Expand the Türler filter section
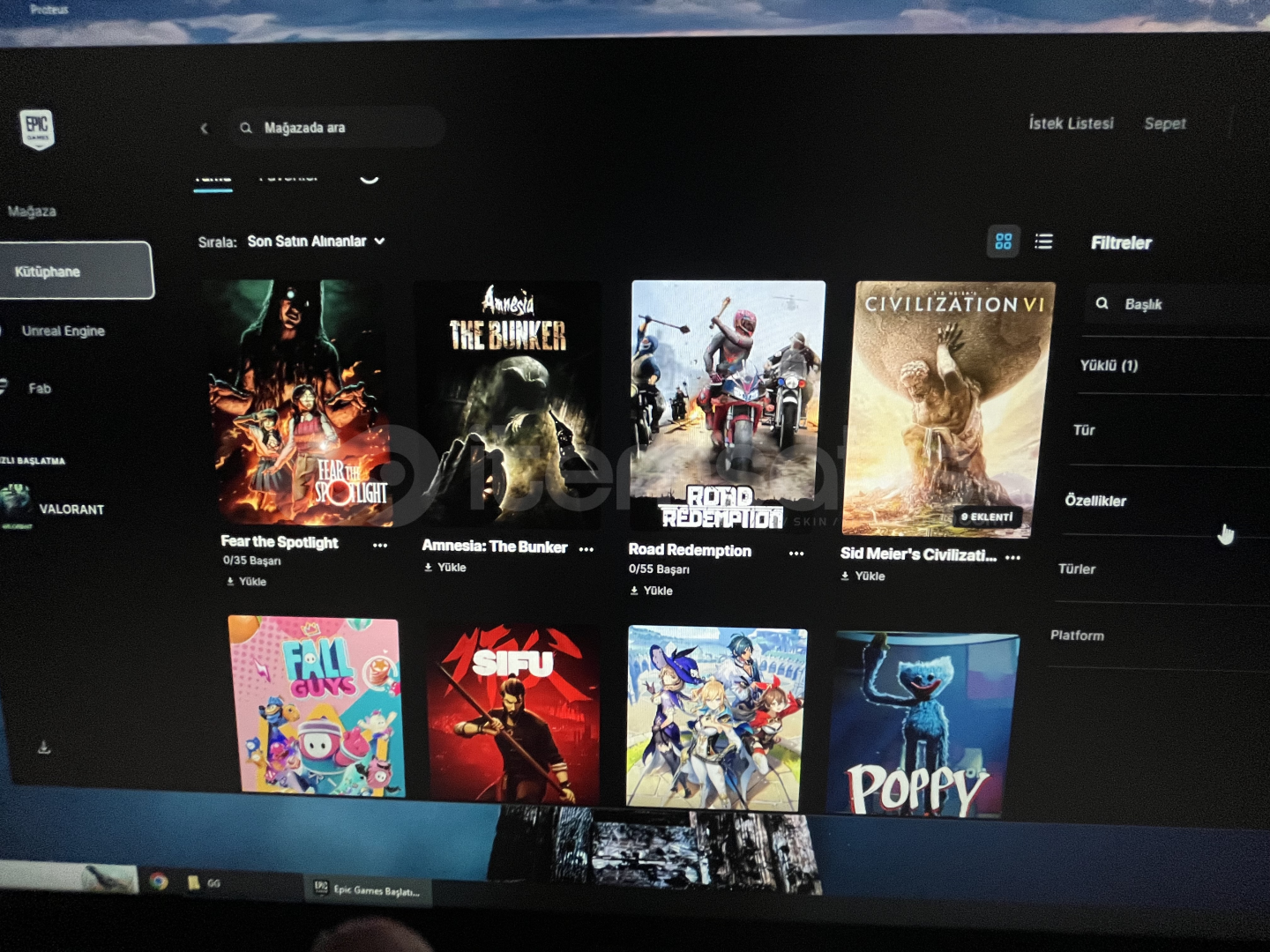This screenshot has height=952, width=1270. 1077,569
